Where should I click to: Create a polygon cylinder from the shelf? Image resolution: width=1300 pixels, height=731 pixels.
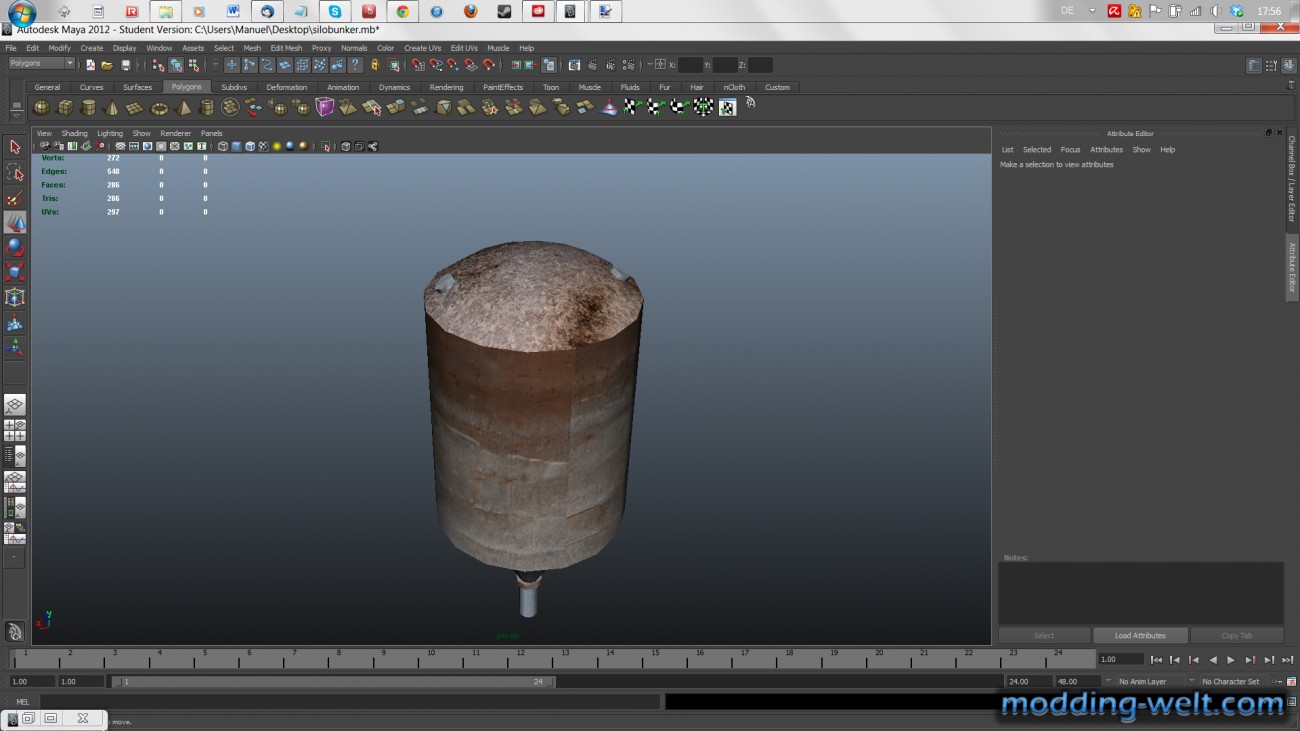coord(89,107)
